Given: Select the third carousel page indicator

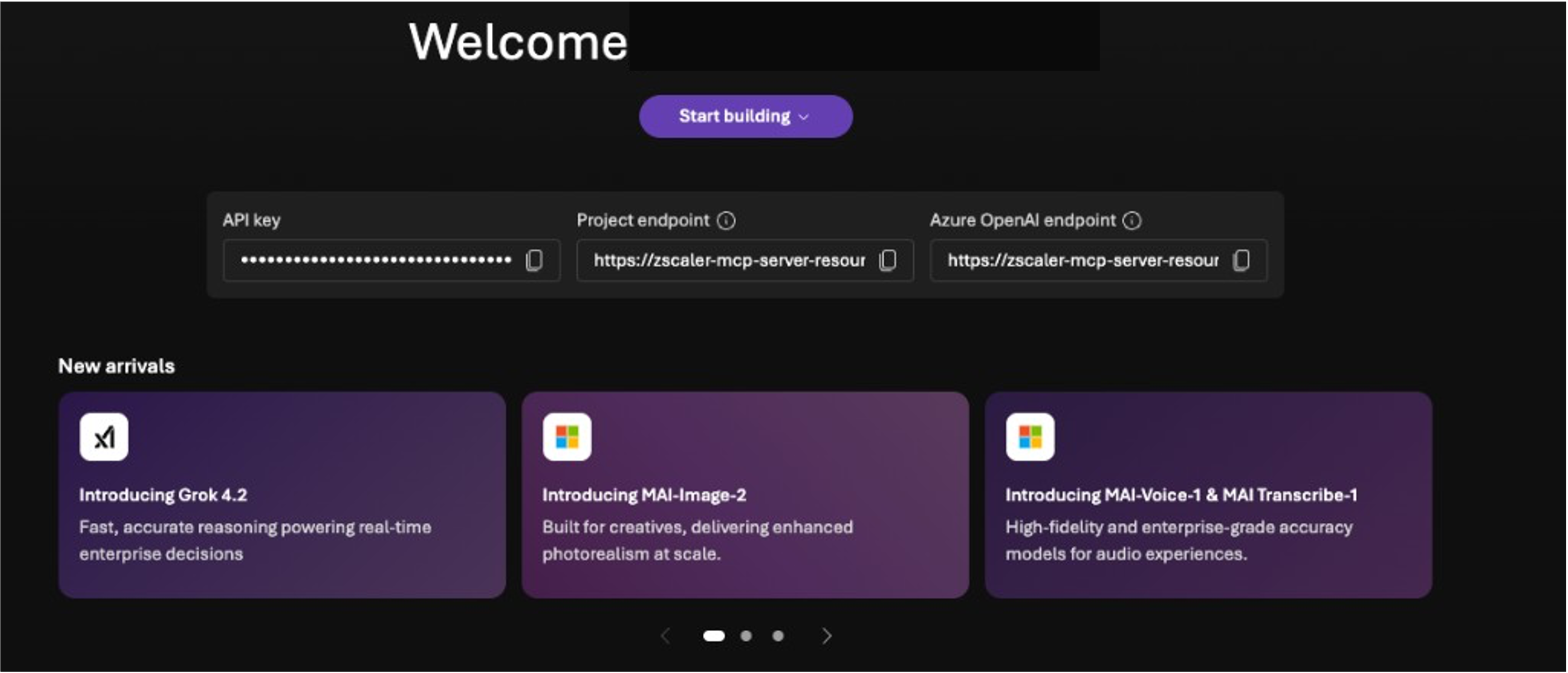Looking at the screenshot, I should 778,636.
